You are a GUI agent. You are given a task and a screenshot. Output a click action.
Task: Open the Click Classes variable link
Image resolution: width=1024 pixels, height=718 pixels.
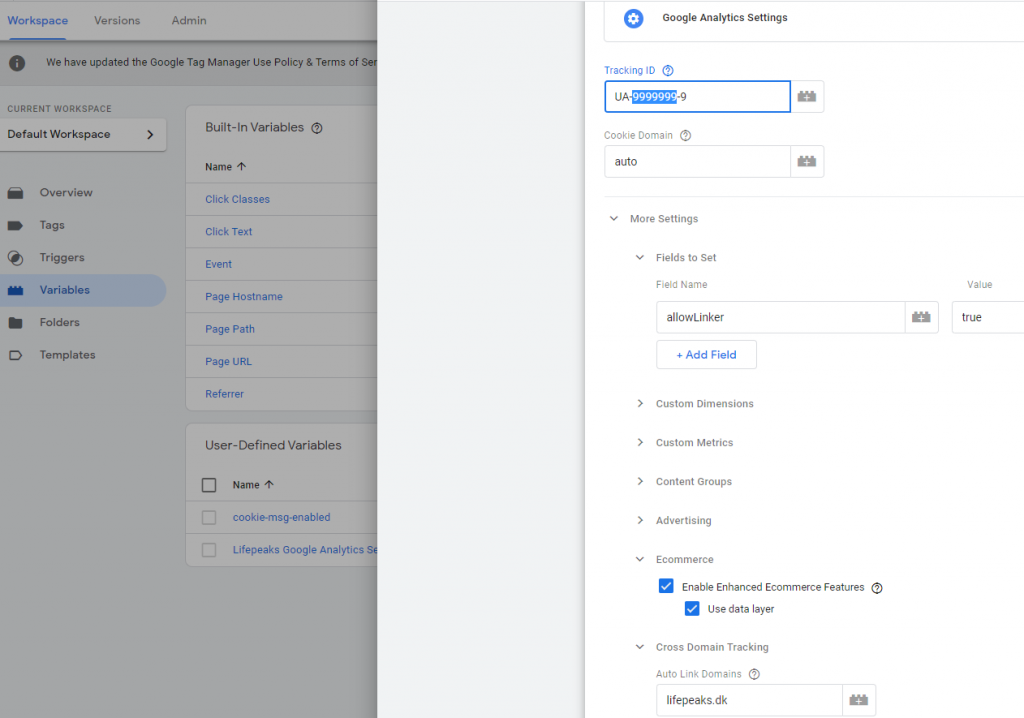[237, 199]
